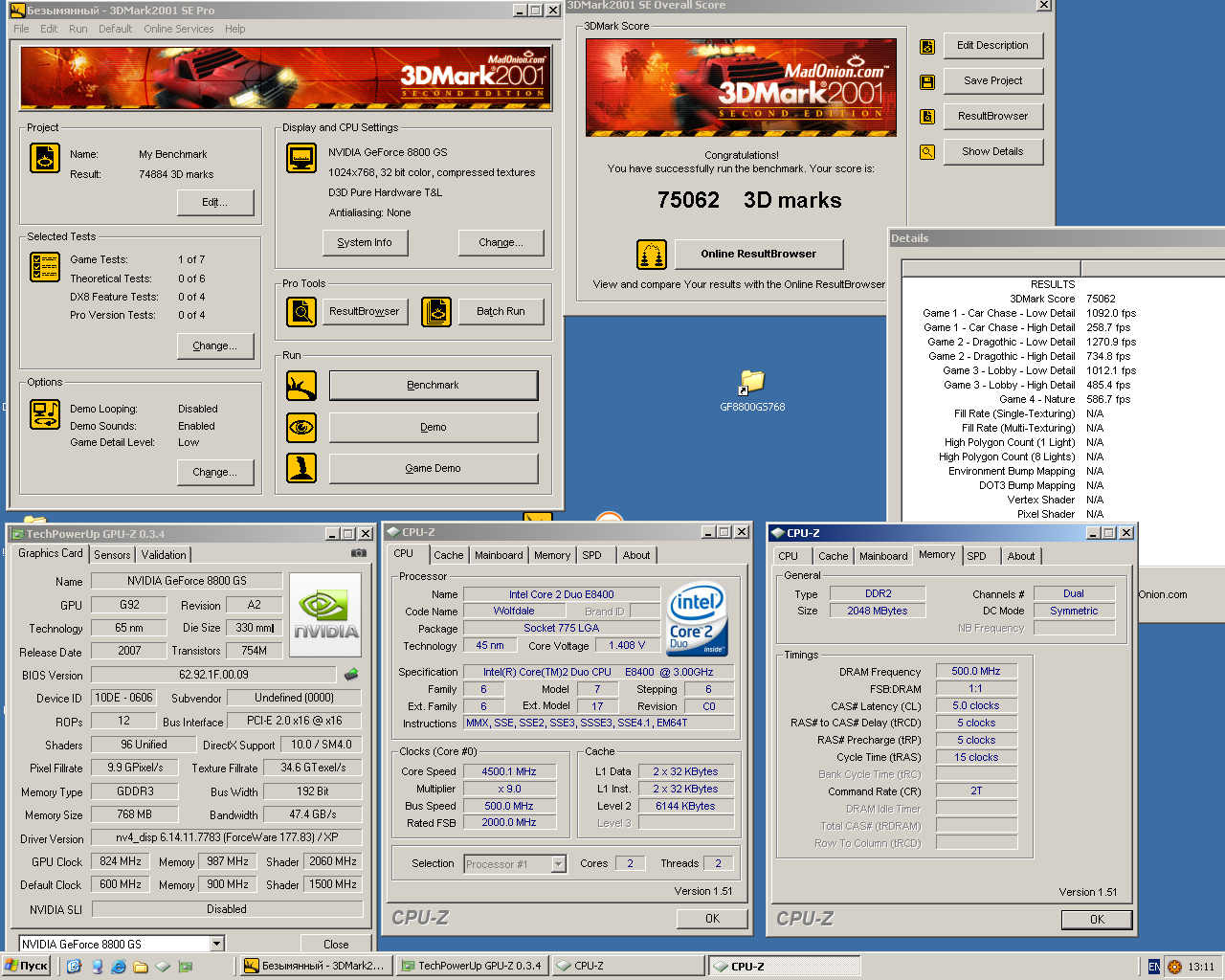
Task: Click Change... in the Options section
Action: tap(215, 472)
